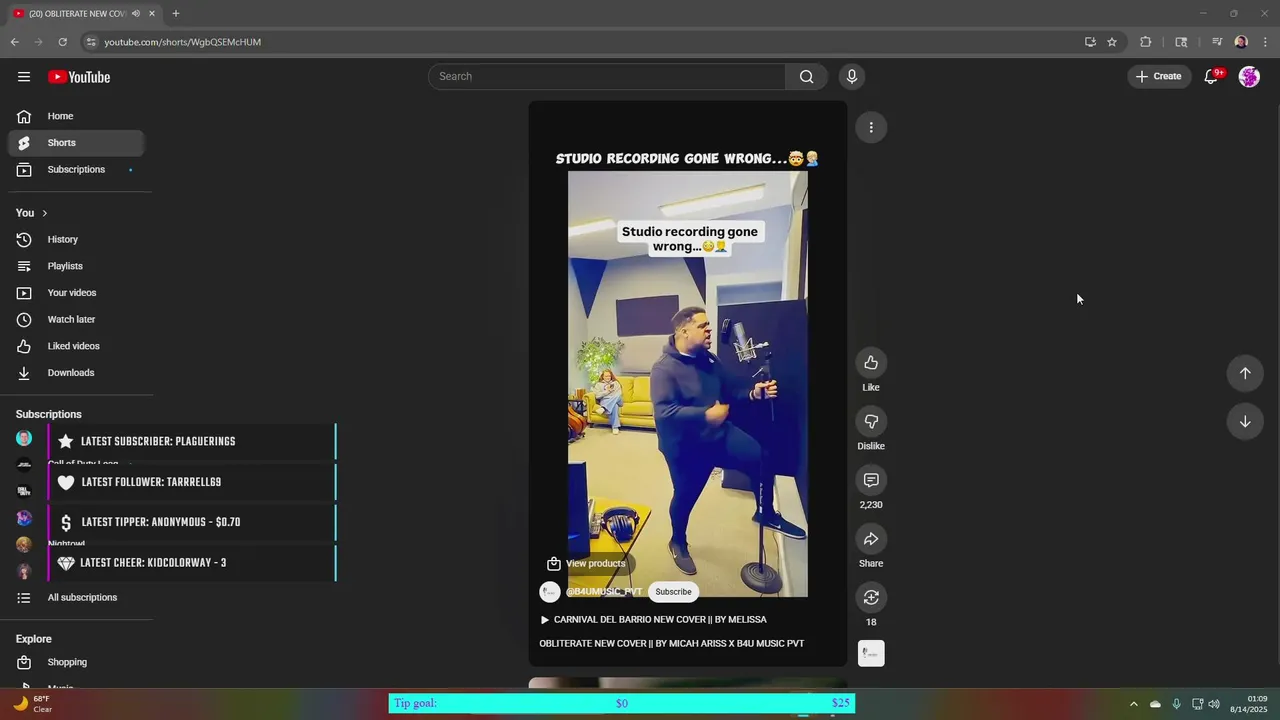Viewport: 1280px width, 720px height.
Task: Click the Explore section heading
Action: point(34,639)
